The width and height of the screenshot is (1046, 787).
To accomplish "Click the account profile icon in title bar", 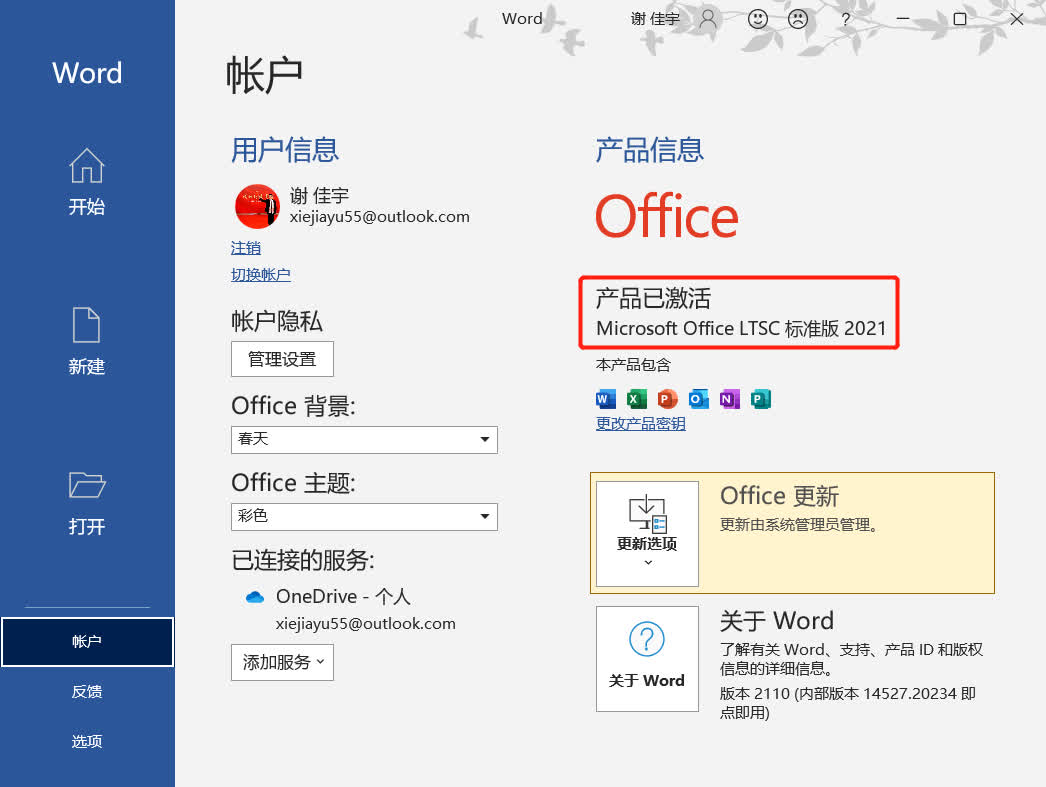I will (708, 19).
